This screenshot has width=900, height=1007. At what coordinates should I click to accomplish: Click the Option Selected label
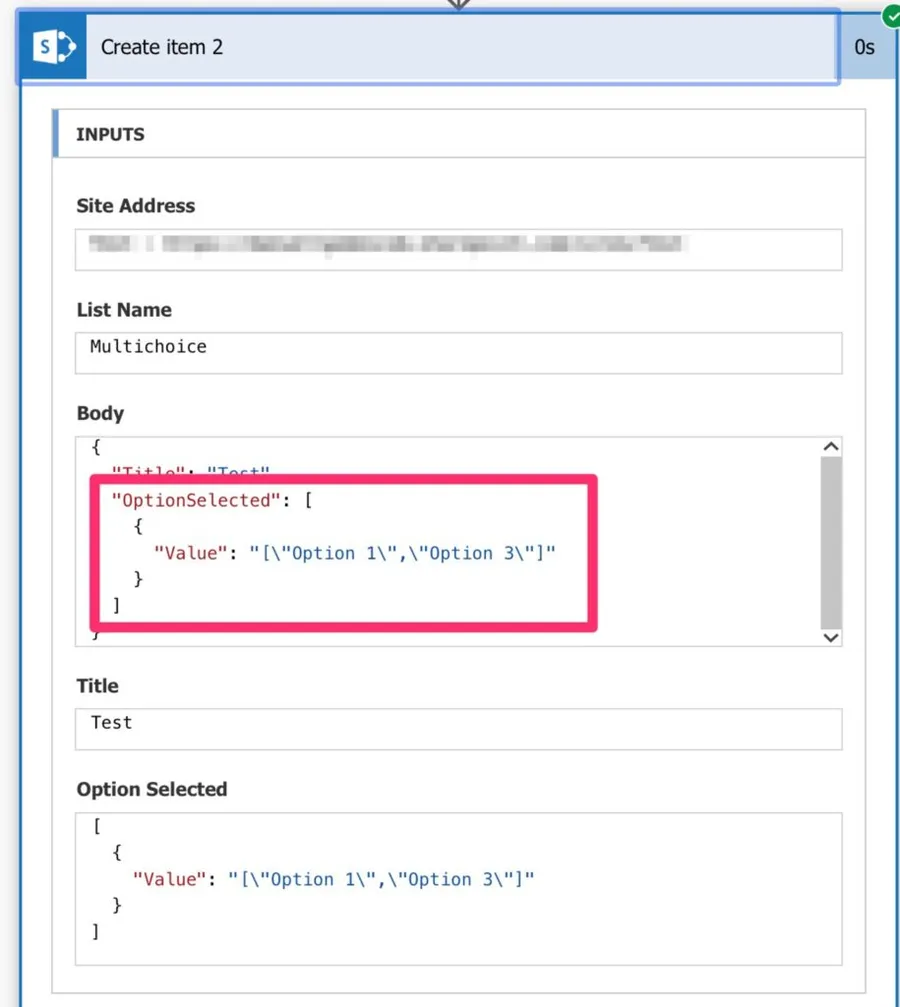152,789
